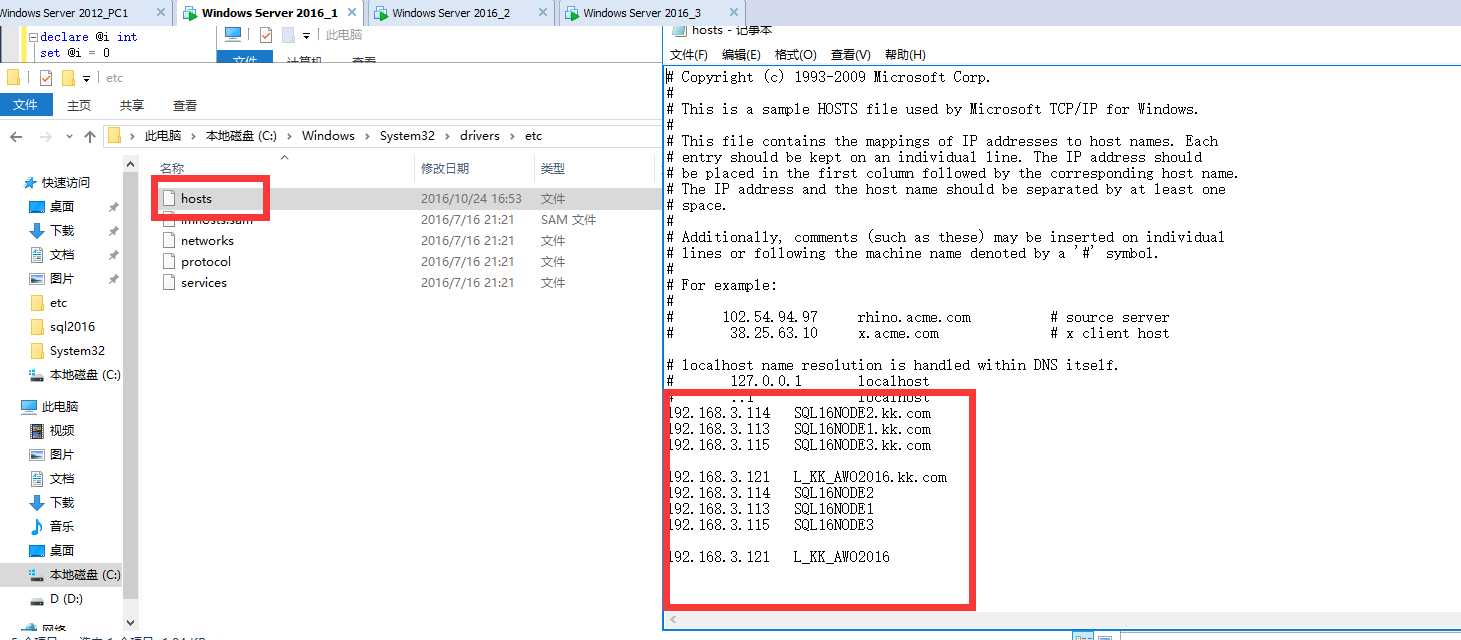Open 快速访问 in navigation pane

[x=66, y=183]
